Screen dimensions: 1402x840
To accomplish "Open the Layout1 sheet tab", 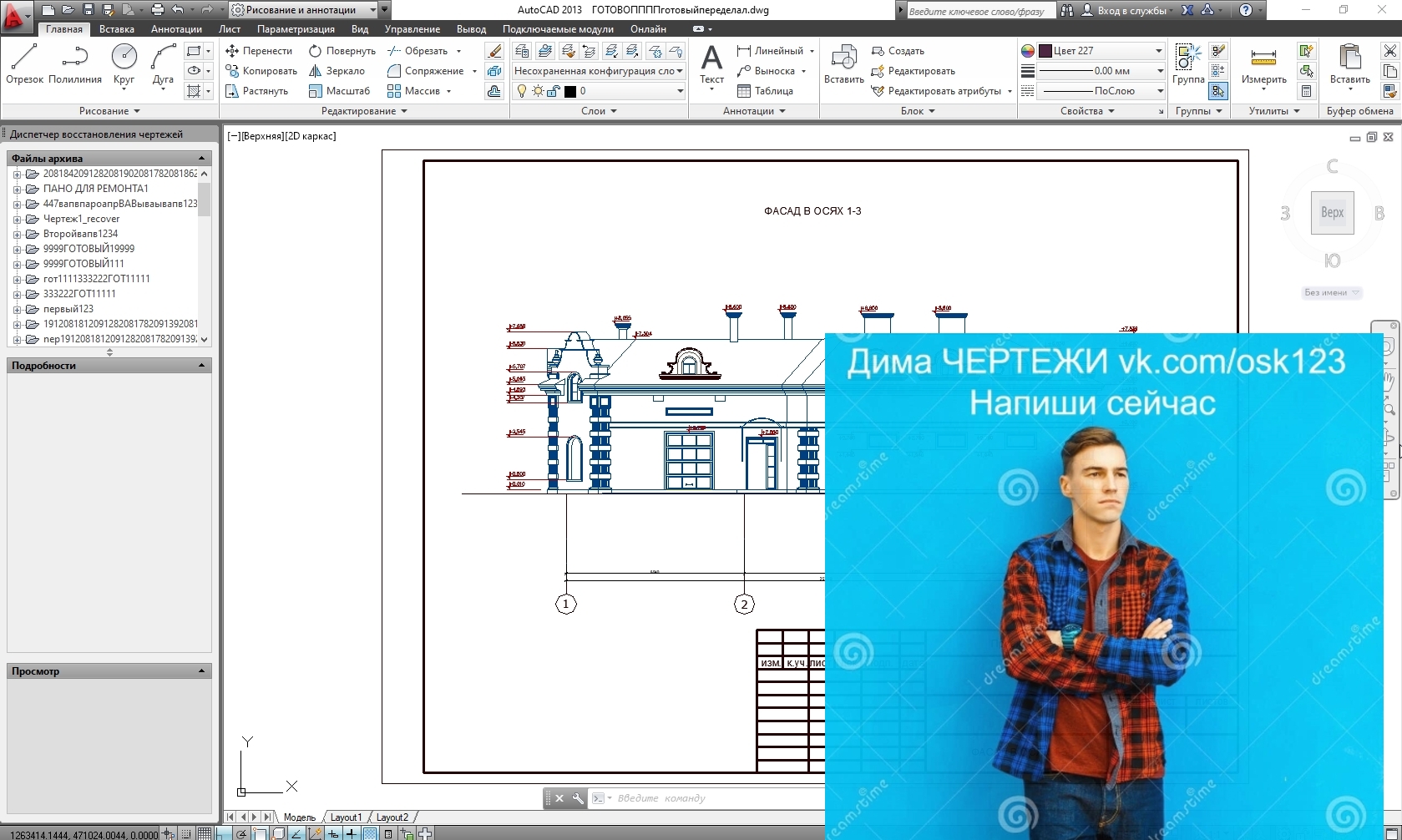I will click(346, 817).
